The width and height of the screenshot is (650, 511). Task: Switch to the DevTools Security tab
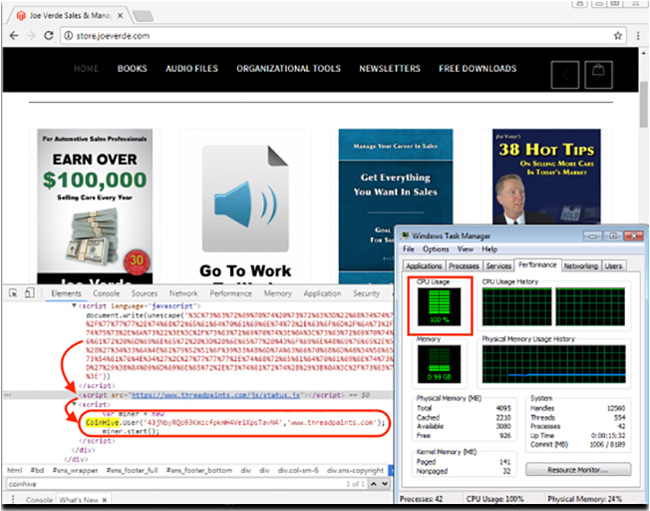366,293
